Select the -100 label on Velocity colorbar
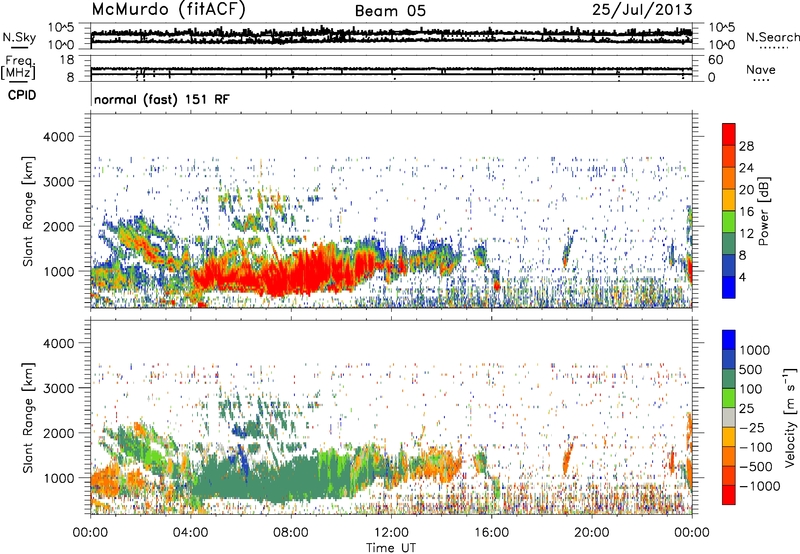This screenshot has height=554, width=800. 756,447
